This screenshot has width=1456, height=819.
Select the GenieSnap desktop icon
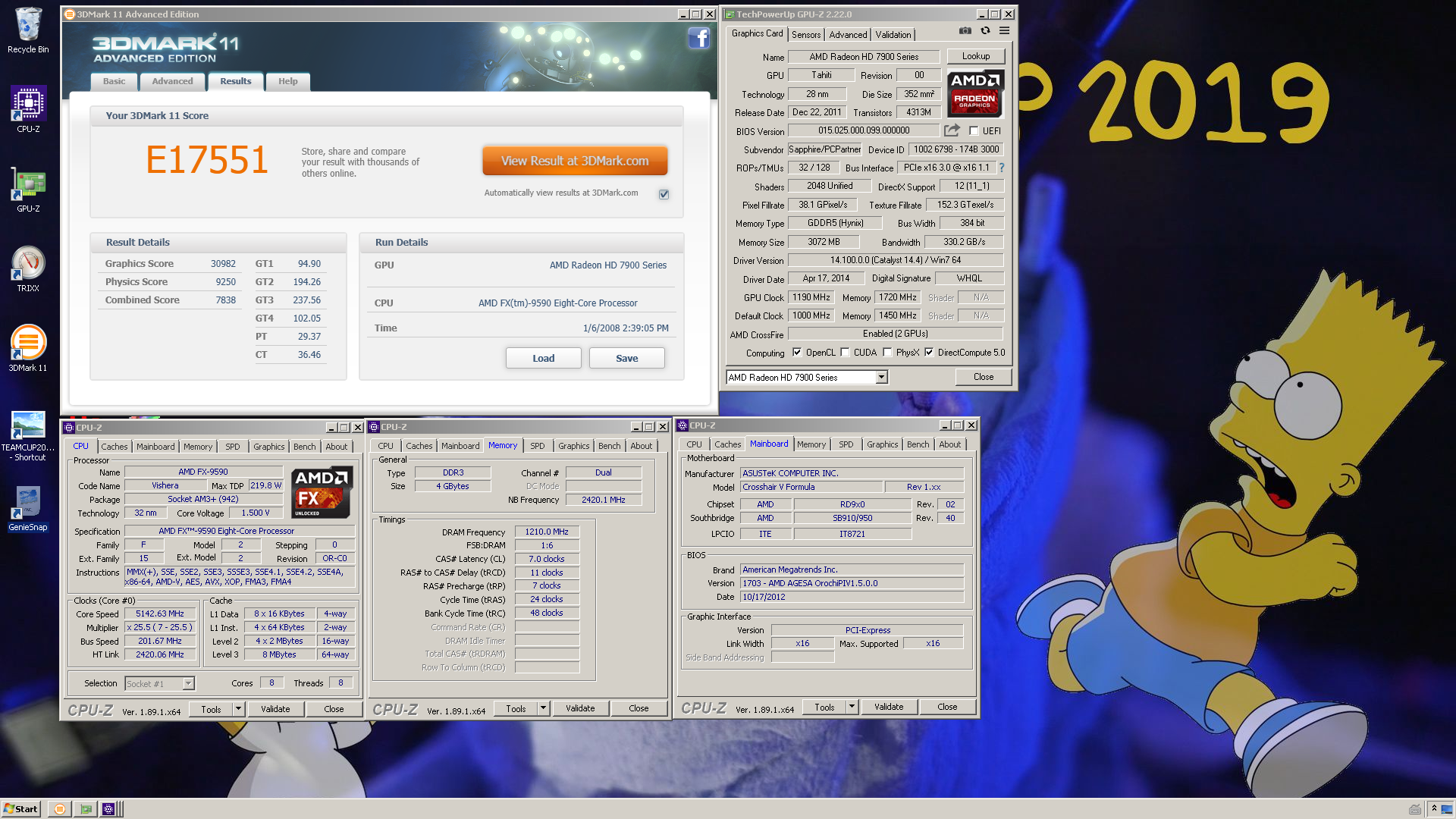[x=28, y=508]
